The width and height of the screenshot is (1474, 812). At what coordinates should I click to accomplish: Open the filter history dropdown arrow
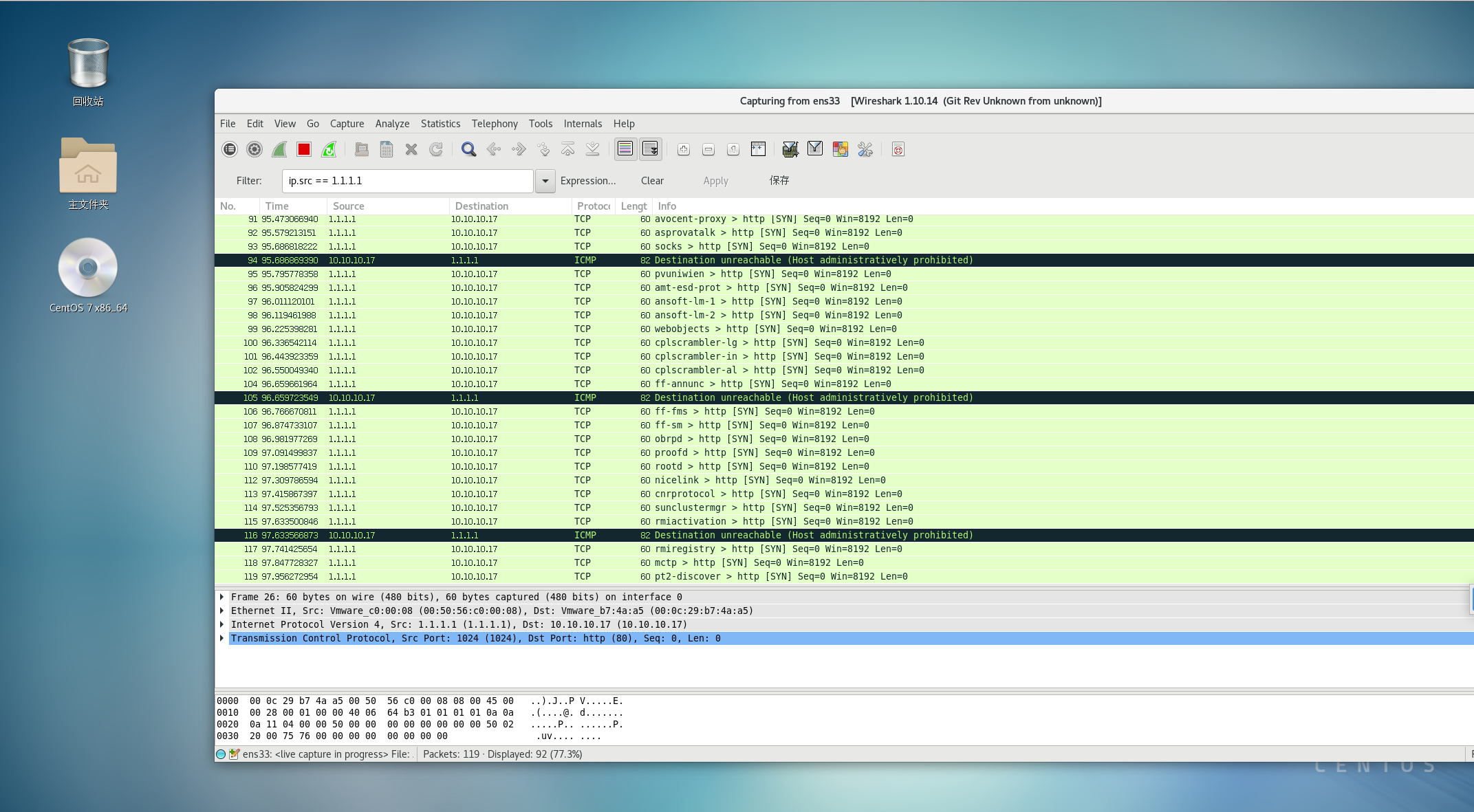(545, 181)
